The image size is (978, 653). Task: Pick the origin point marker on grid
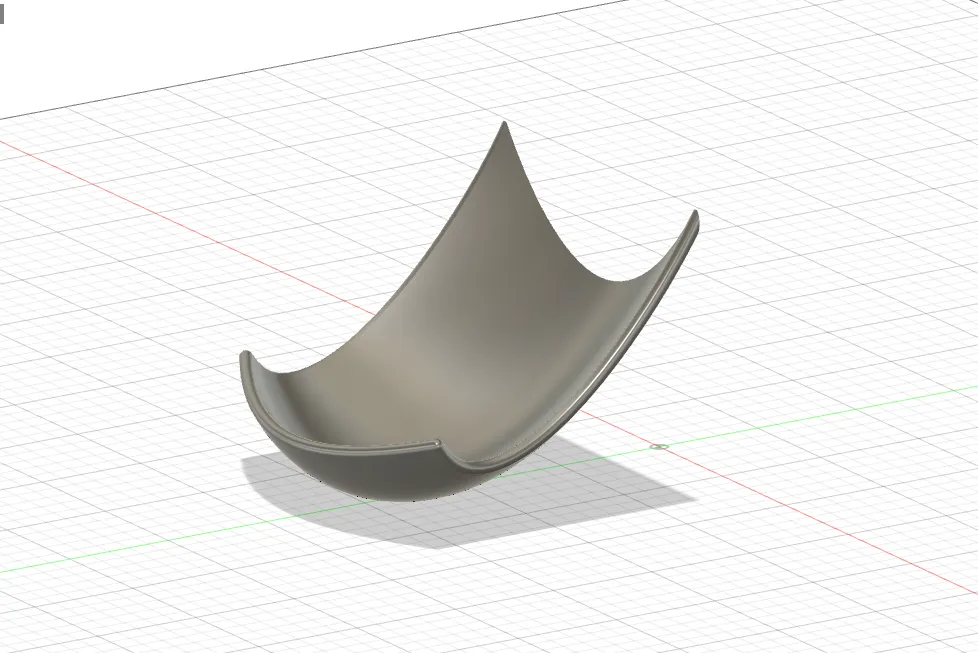pyautogui.click(x=659, y=447)
